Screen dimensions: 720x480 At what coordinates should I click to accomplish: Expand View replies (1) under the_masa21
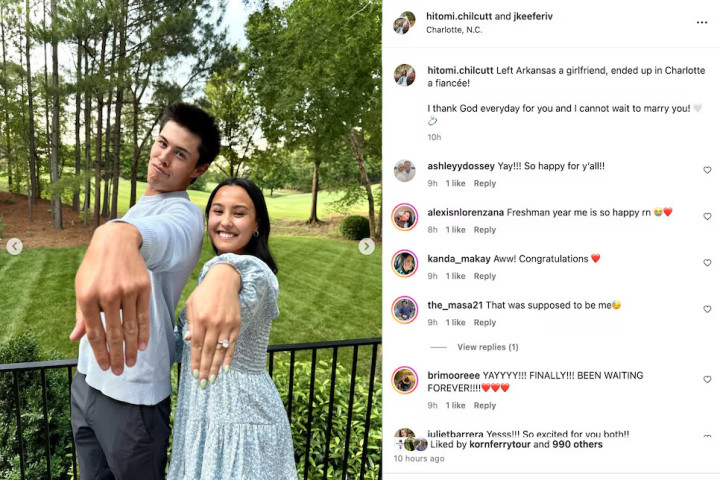(488, 347)
